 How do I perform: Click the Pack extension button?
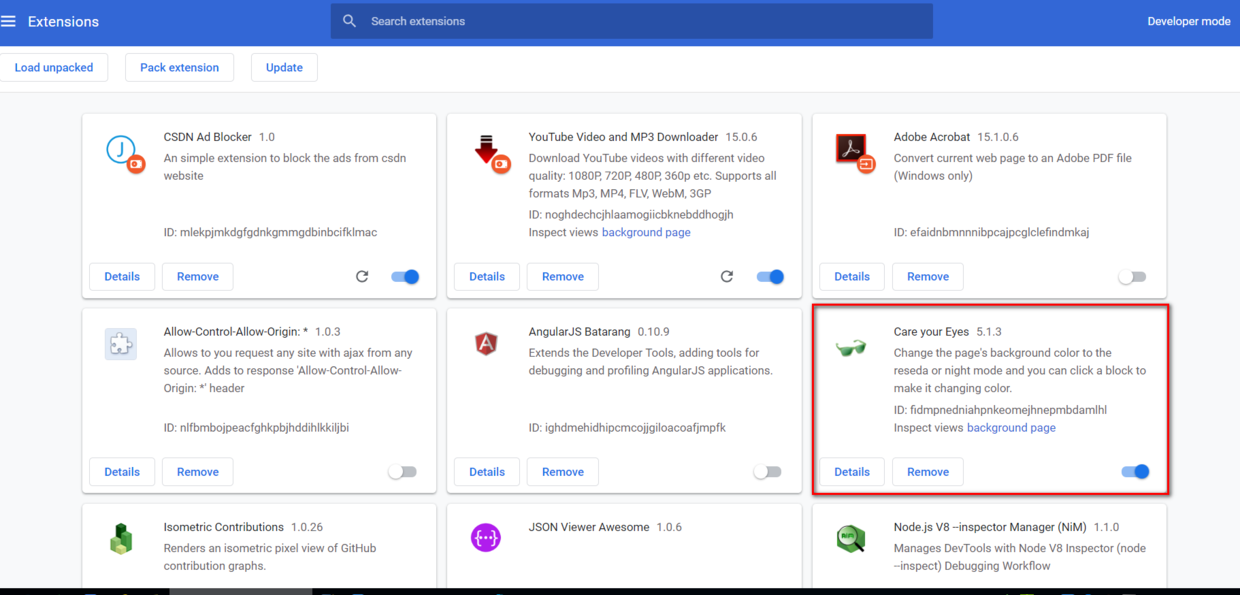point(179,68)
